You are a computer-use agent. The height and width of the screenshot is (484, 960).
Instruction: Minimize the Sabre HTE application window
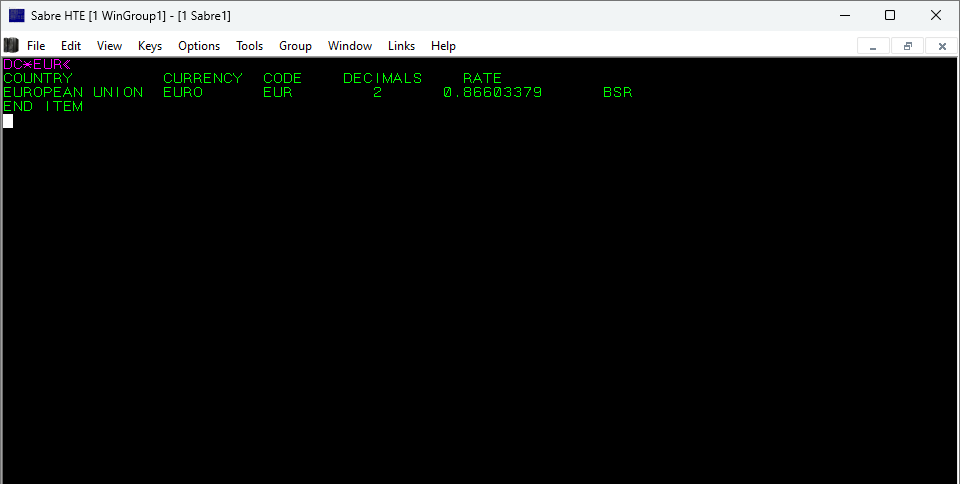point(844,15)
